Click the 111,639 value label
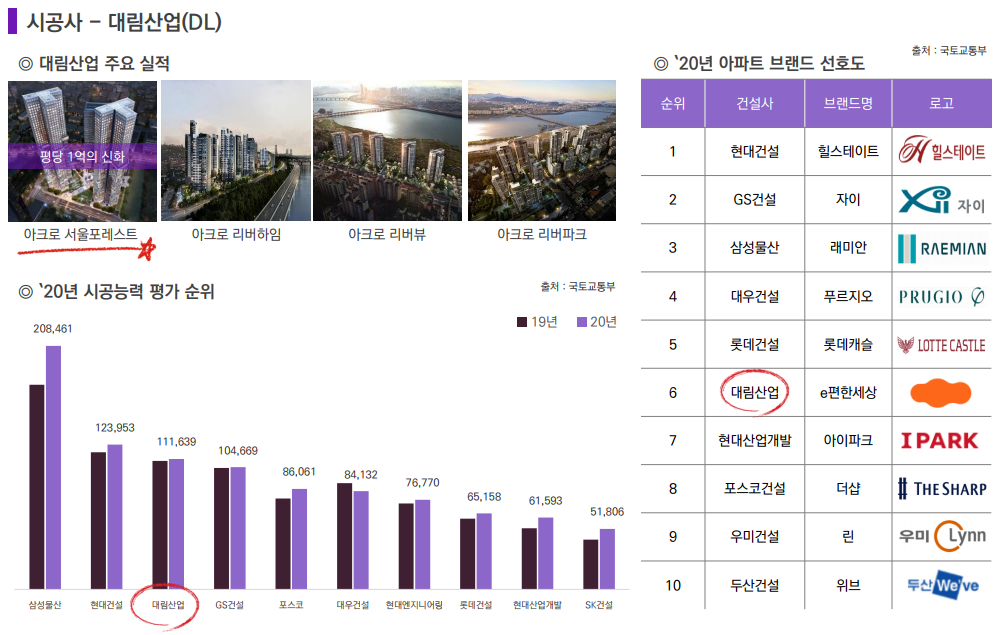This screenshot has width=1000, height=635. coord(177,442)
